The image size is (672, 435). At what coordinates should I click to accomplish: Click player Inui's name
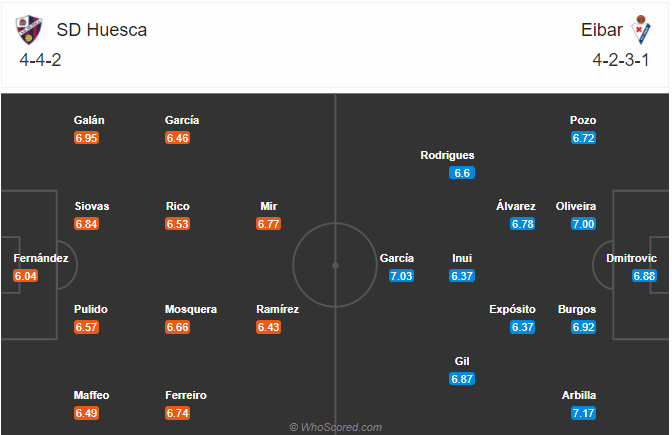[x=462, y=258]
